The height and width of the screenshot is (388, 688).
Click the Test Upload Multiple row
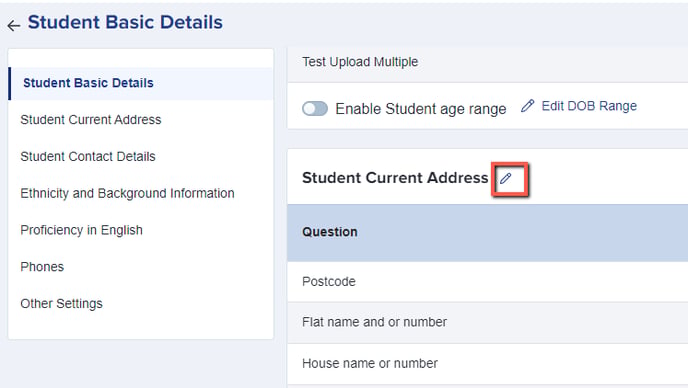coord(487,62)
